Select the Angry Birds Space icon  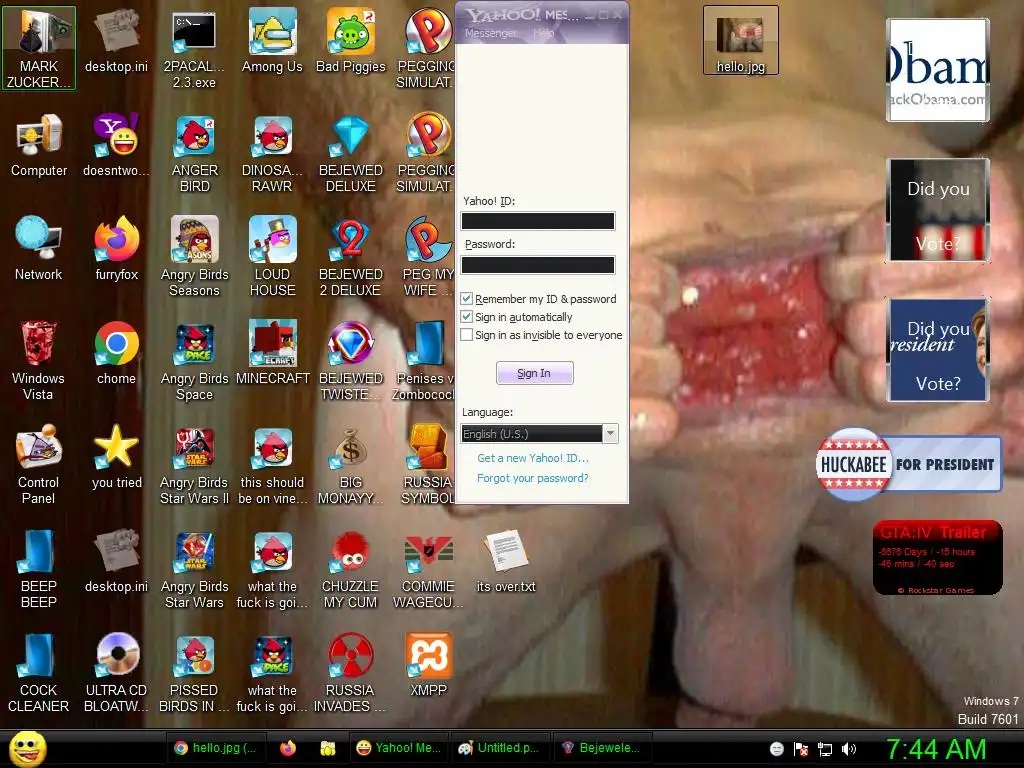point(194,360)
